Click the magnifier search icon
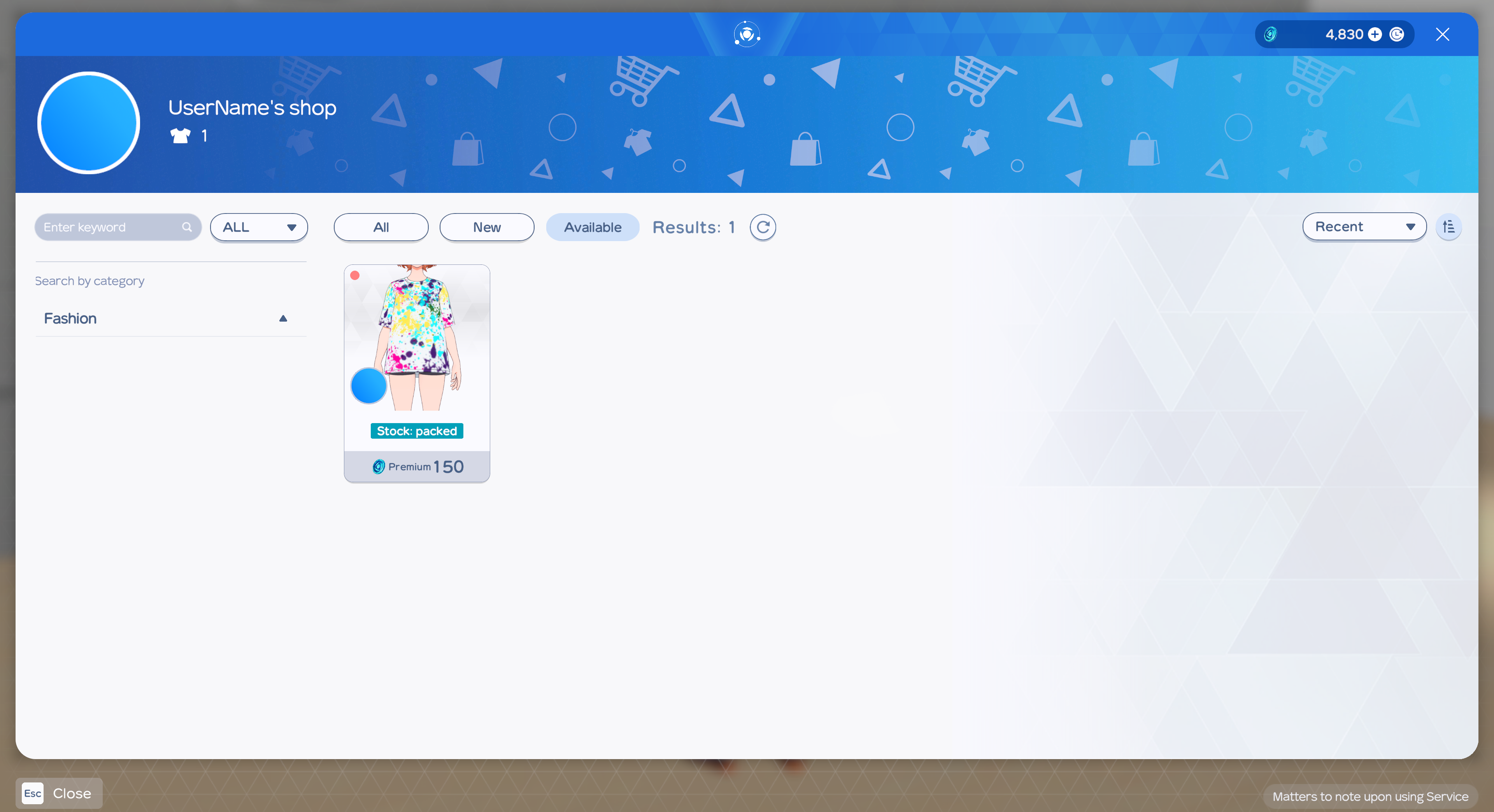Screen dimensions: 1494x812 pos(187,227)
